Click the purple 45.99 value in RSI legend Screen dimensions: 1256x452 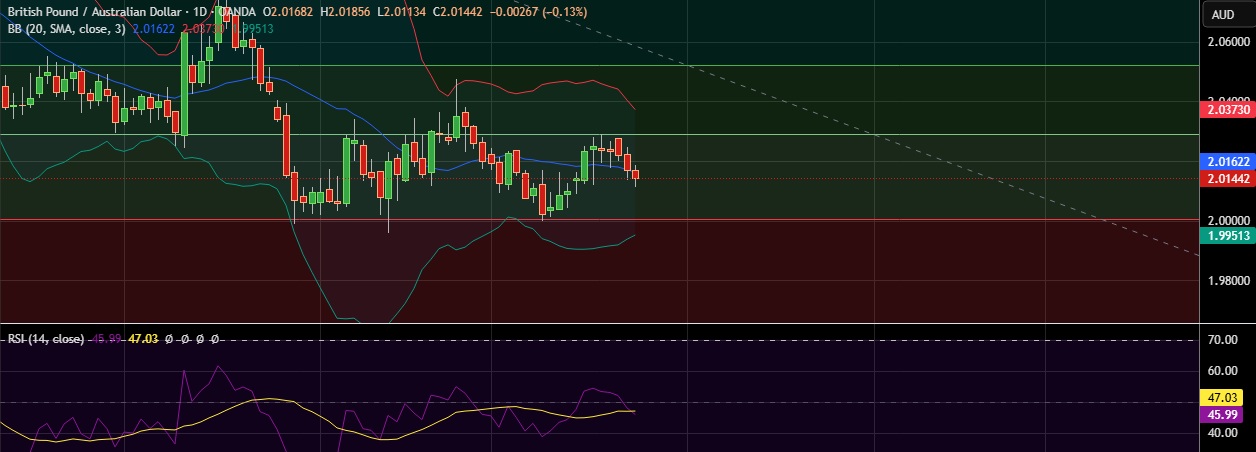107,339
